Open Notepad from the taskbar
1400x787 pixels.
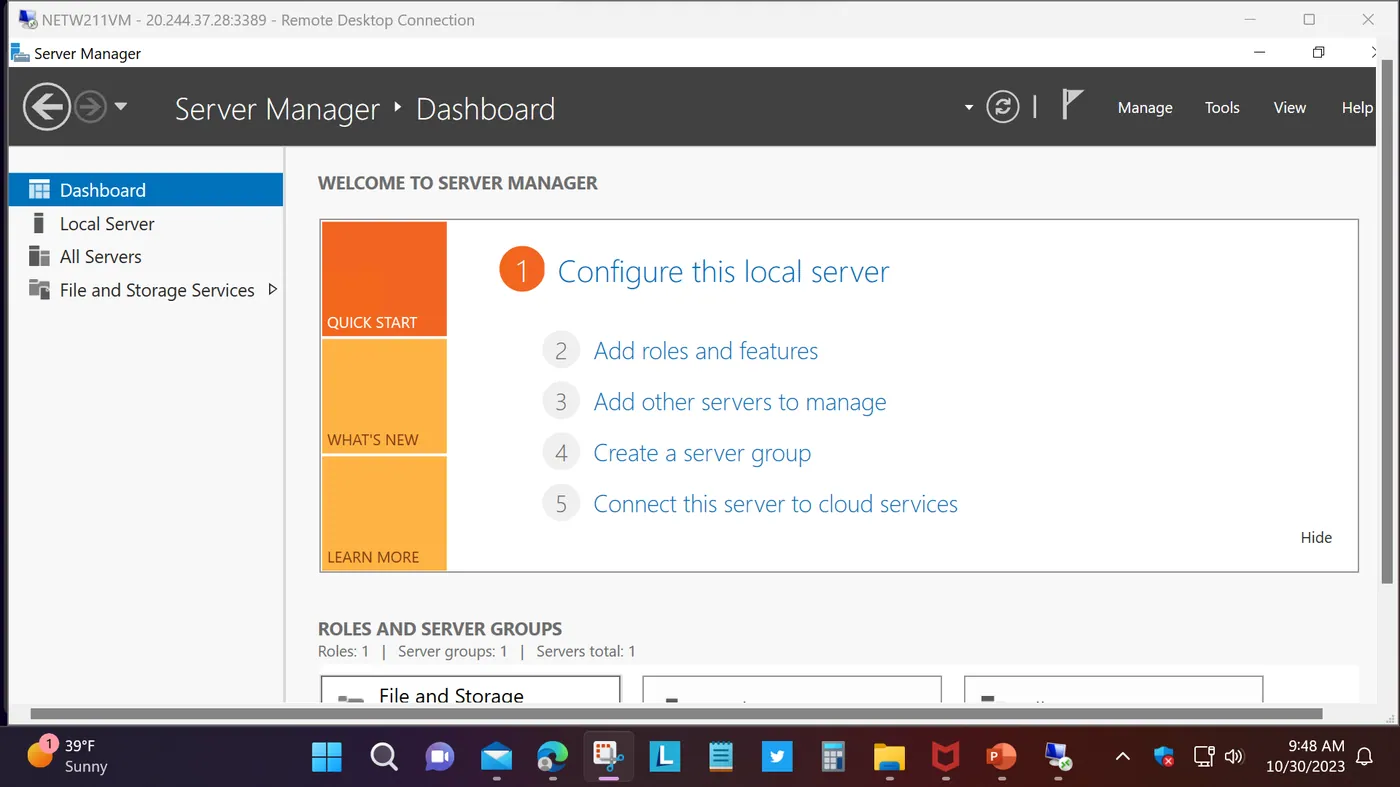coord(721,757)
